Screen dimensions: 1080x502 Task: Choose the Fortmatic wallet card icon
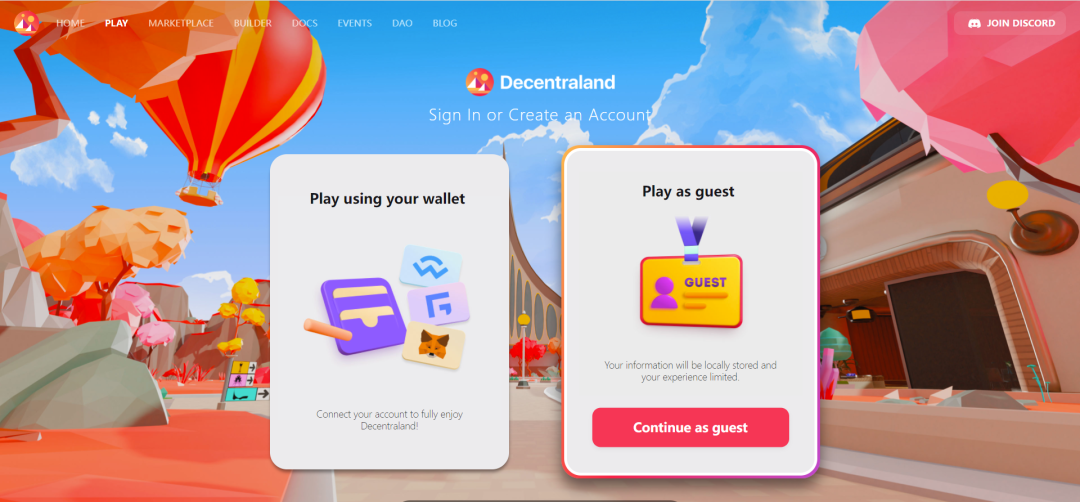tap(439, 304)
